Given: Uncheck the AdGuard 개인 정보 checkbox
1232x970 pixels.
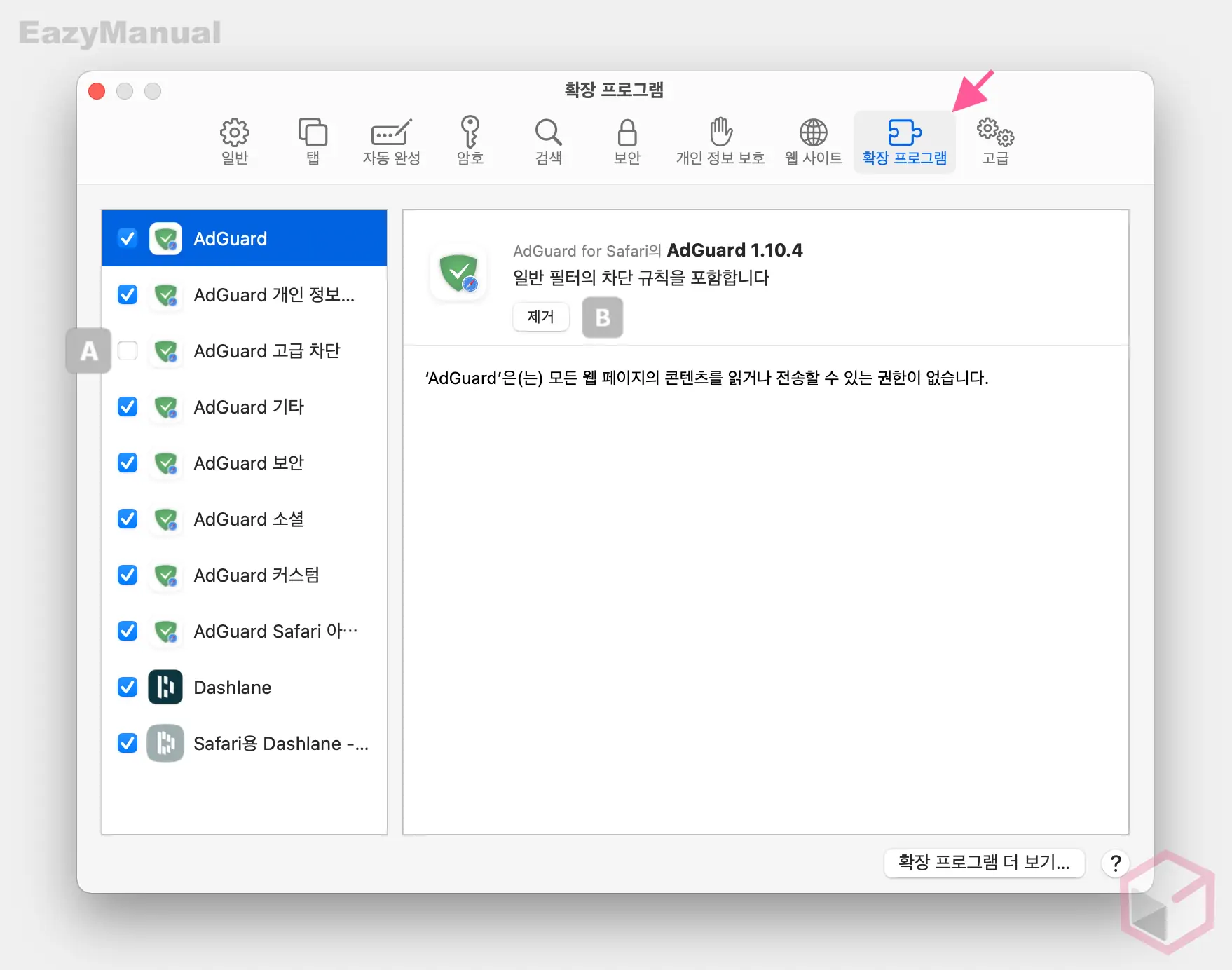Looking at the screenshot, I should [x=128, y=294].
